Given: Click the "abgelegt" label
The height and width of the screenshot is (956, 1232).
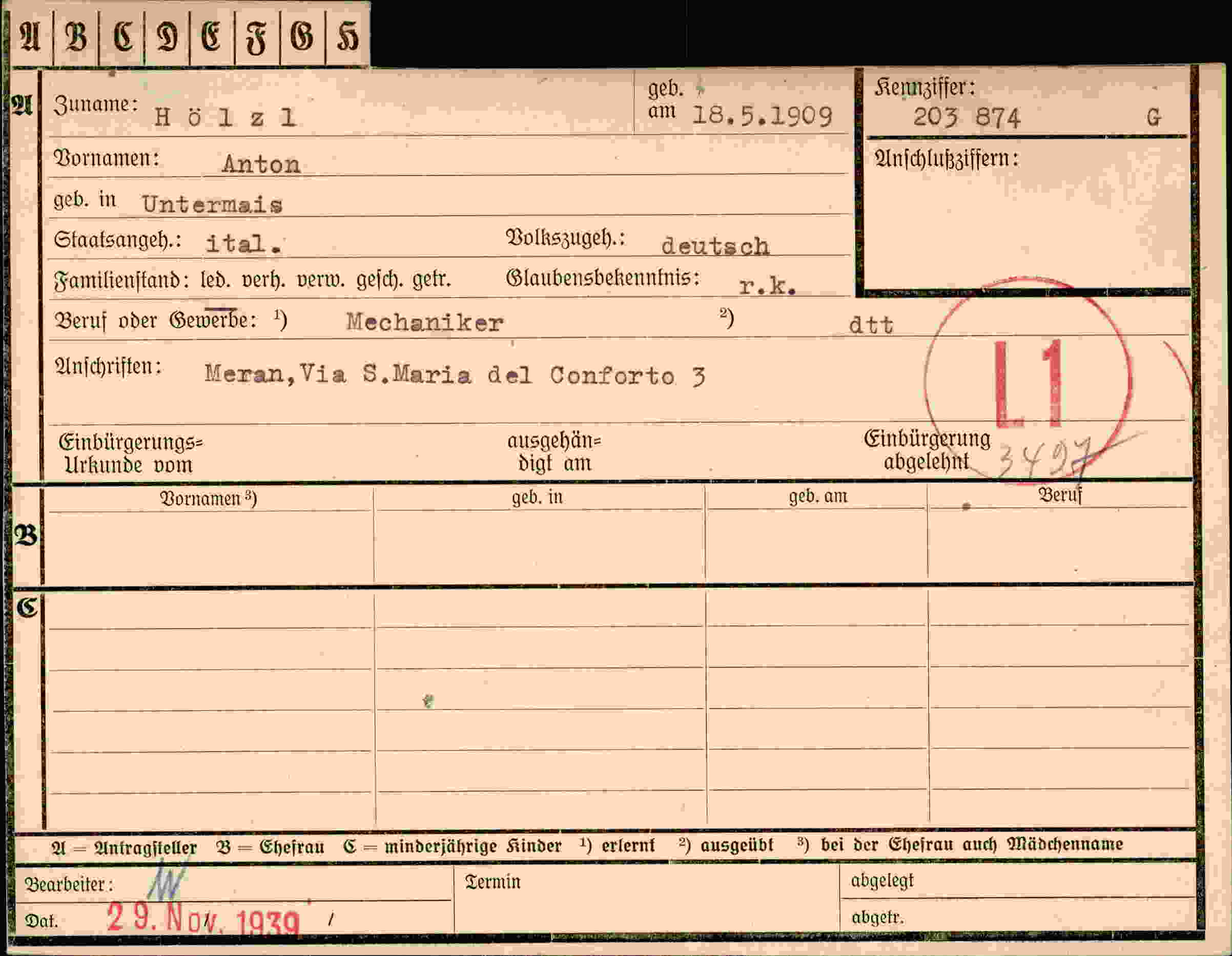Looking at the screenshot, I should pos(881,881).
